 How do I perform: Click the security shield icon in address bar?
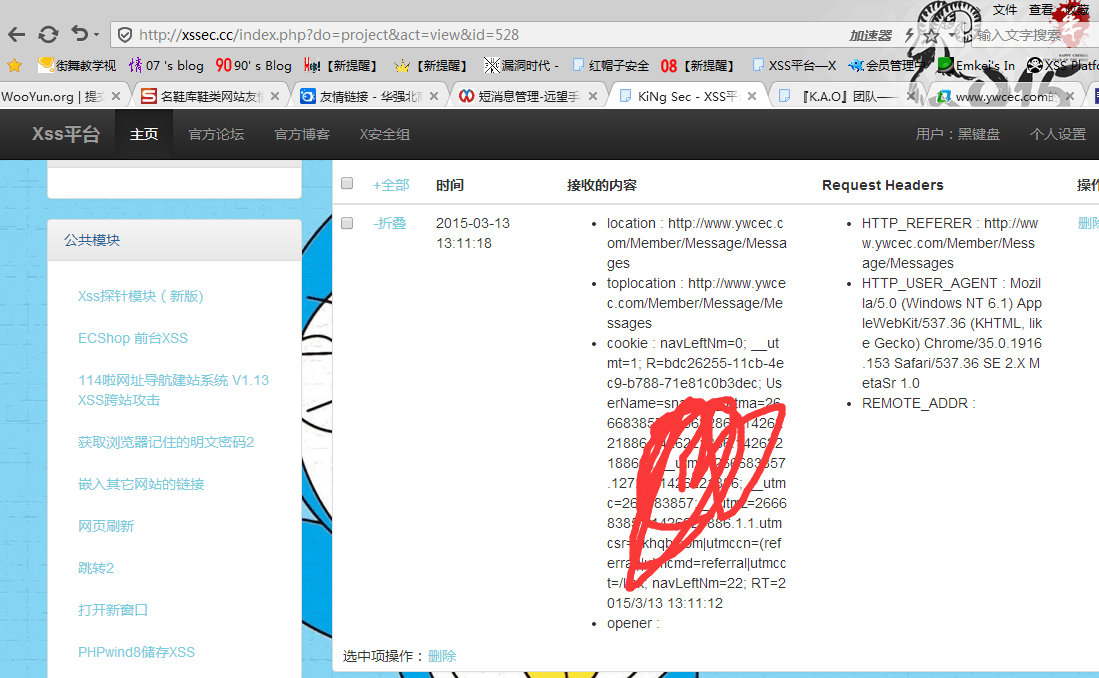(x=125, y=35)
